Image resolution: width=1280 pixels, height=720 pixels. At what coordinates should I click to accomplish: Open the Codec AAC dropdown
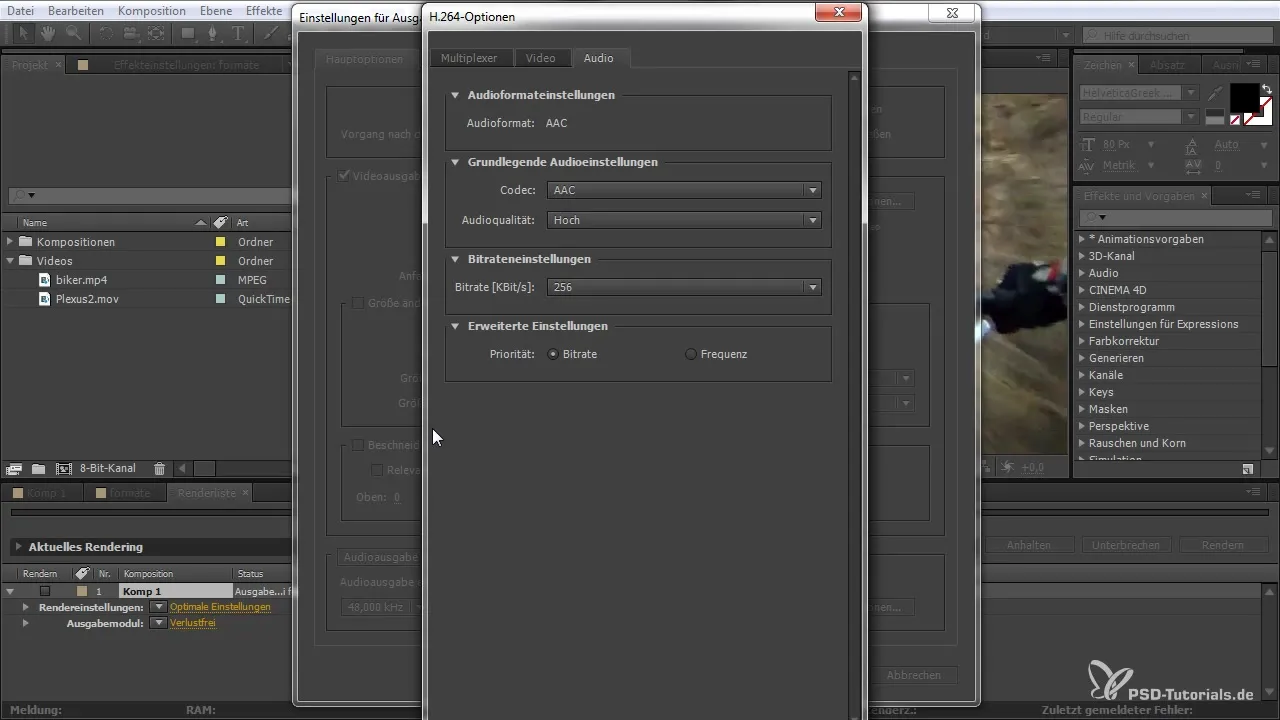point(685,190)
